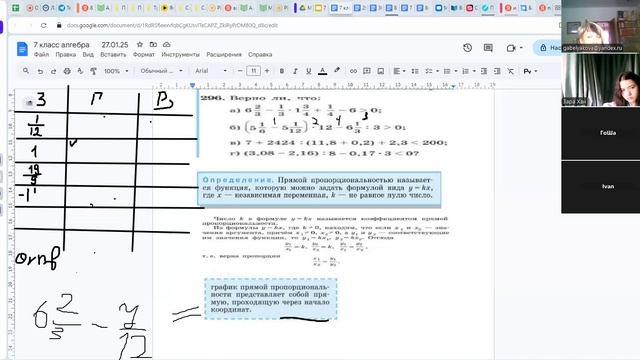Viewport: 640px width, 360px height.
Task: Open the Файл menu
Action: pyautogui.click(x=41, y=54)
